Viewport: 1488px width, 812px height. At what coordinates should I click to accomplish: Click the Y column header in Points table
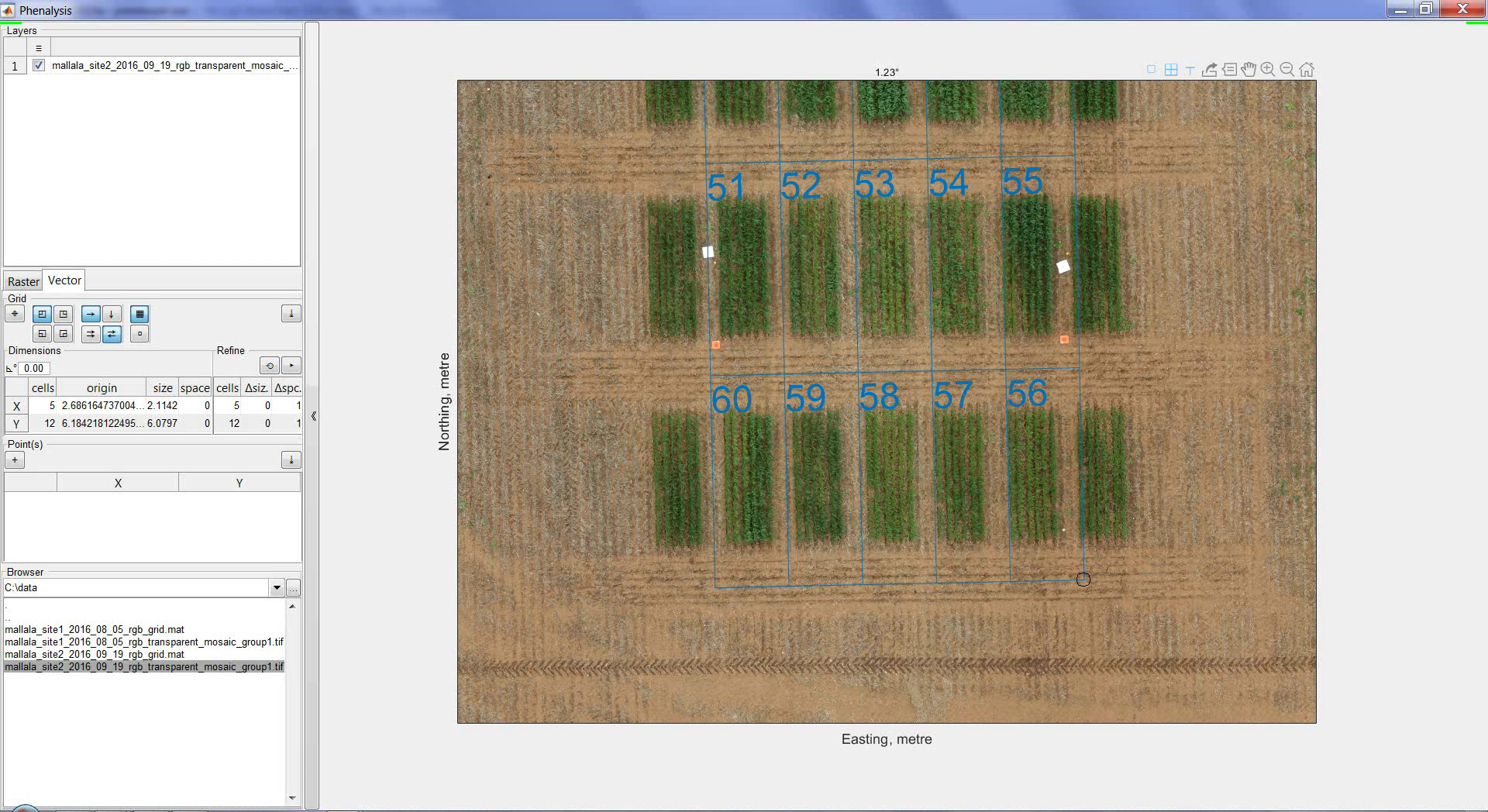239,483
